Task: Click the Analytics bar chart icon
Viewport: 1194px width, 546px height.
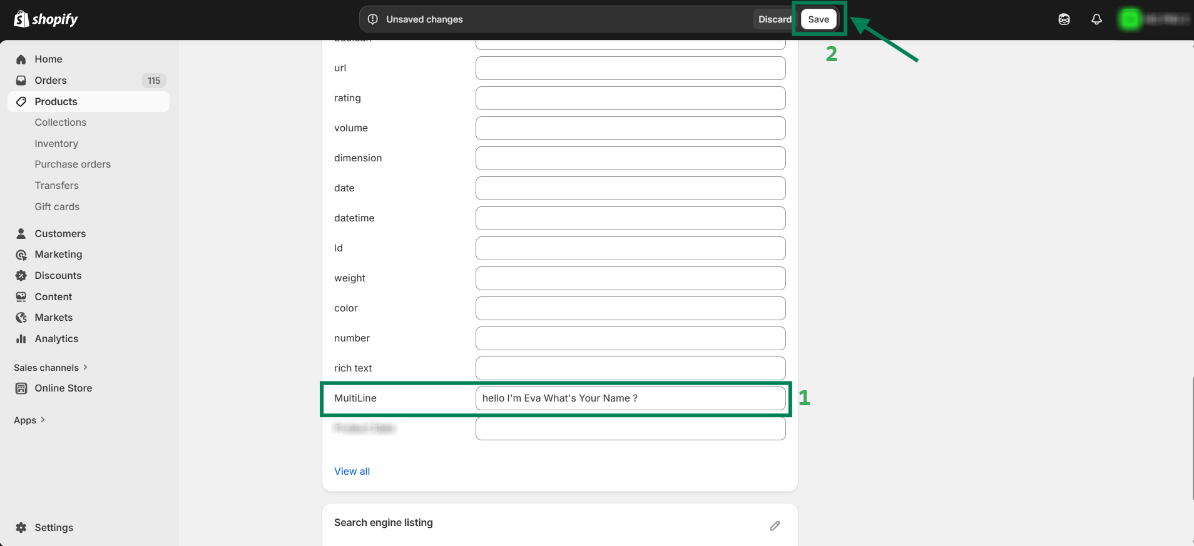Action: point(21,339)
